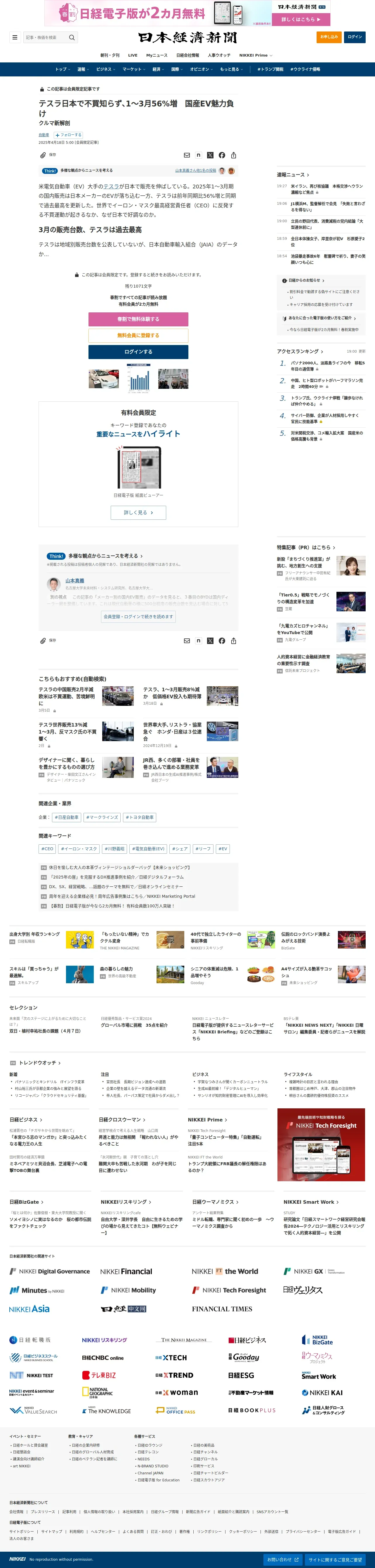Screen dimensions: 375x1568
Task: Open the NIKKEI Mobility logo
Action: [128, 1290]
